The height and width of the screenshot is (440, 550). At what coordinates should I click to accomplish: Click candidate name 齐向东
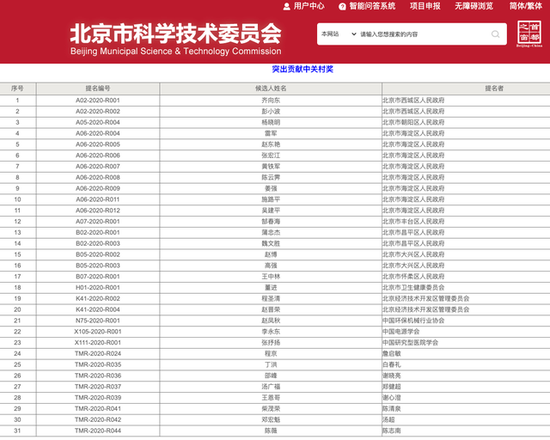[x=271, y=100]
